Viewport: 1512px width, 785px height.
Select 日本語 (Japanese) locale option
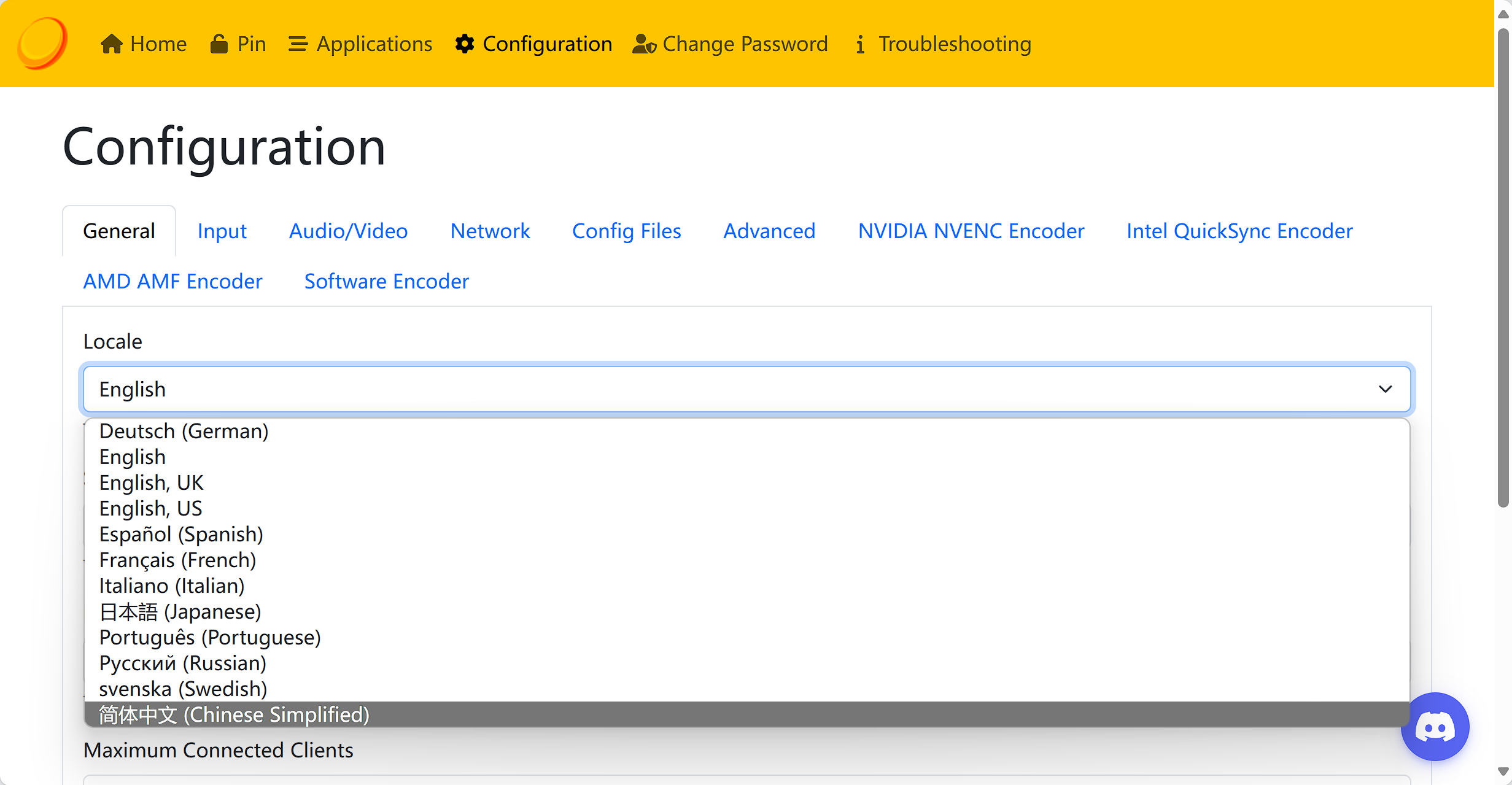coord(180,612)
